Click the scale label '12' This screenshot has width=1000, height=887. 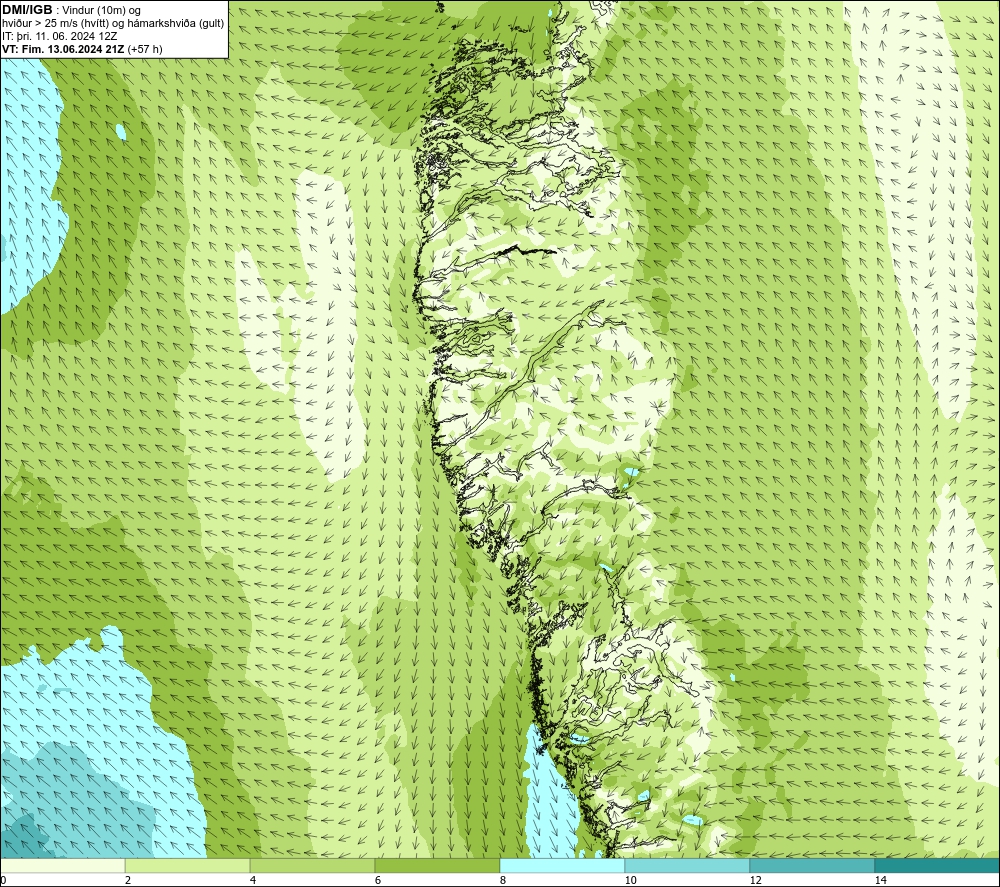coord(755,880)
